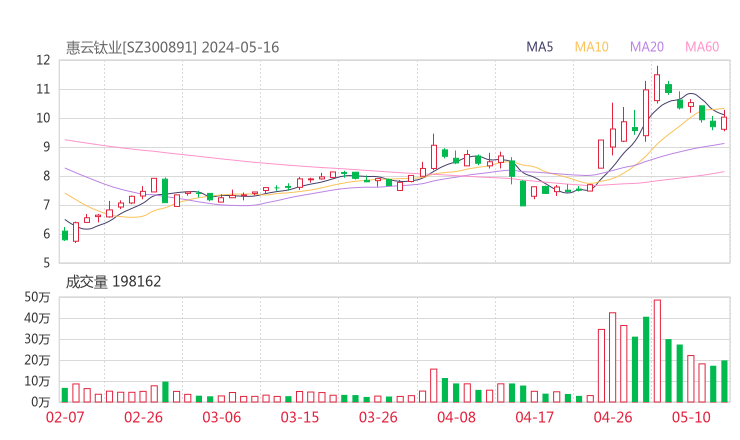
Task: Click the price axis label 6
Action: pos(46,234)
